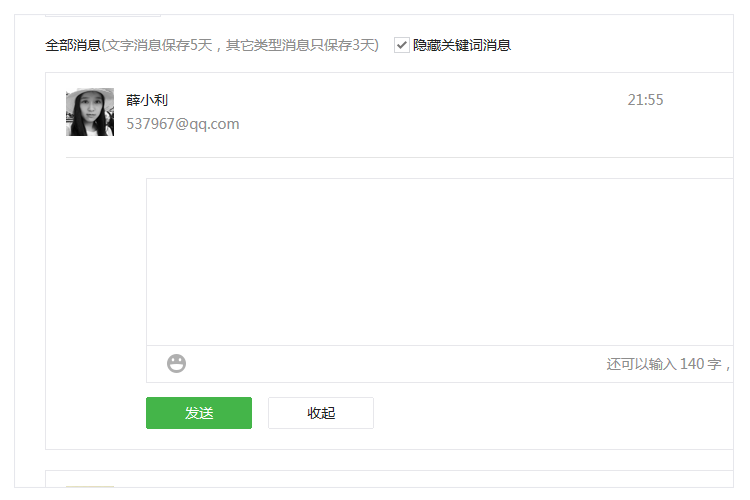
Task: Click the partially visible next message card
Action: [400, 480]
